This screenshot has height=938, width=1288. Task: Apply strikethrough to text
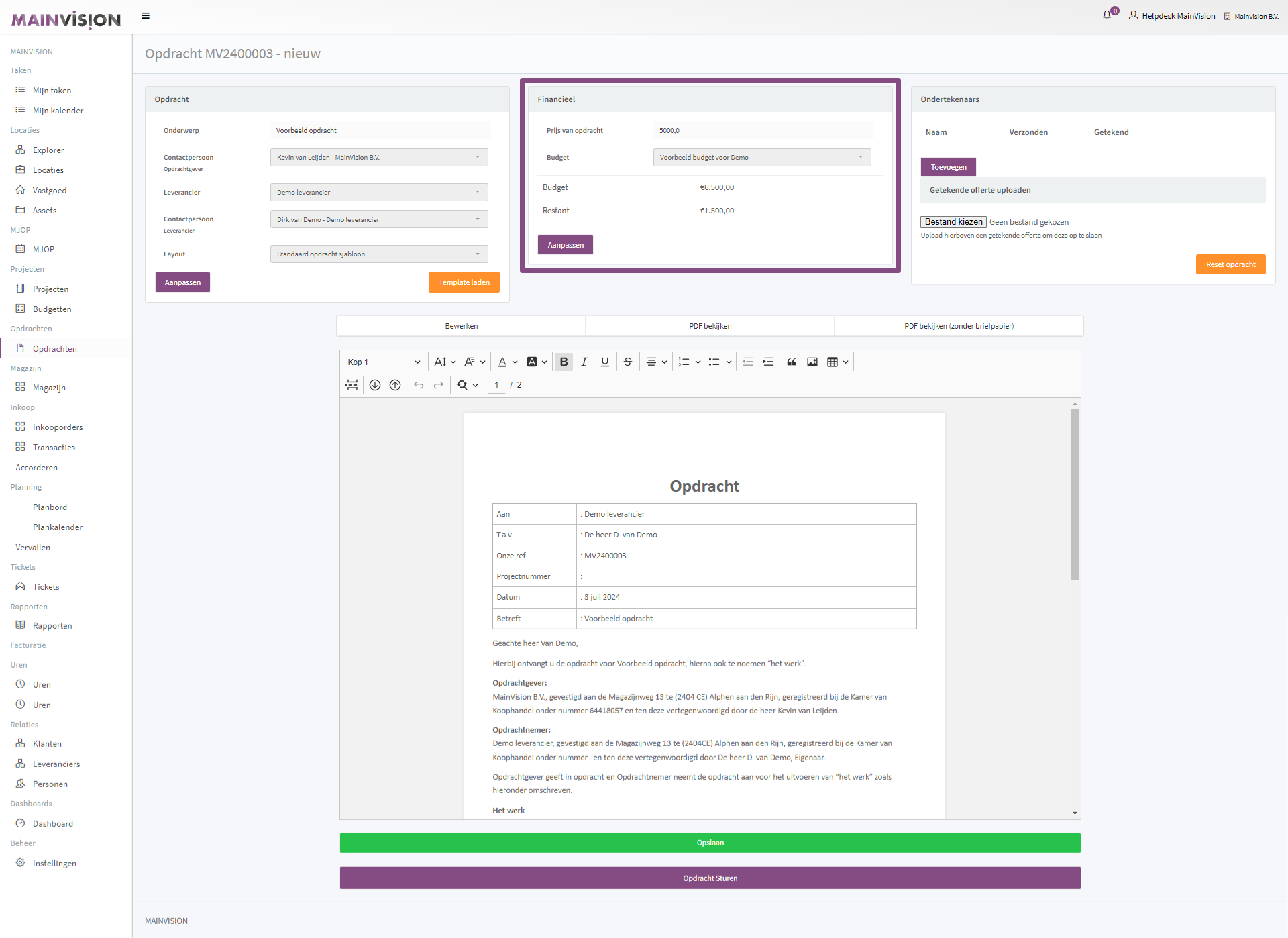pyautogui.click(x=628, y=362)
